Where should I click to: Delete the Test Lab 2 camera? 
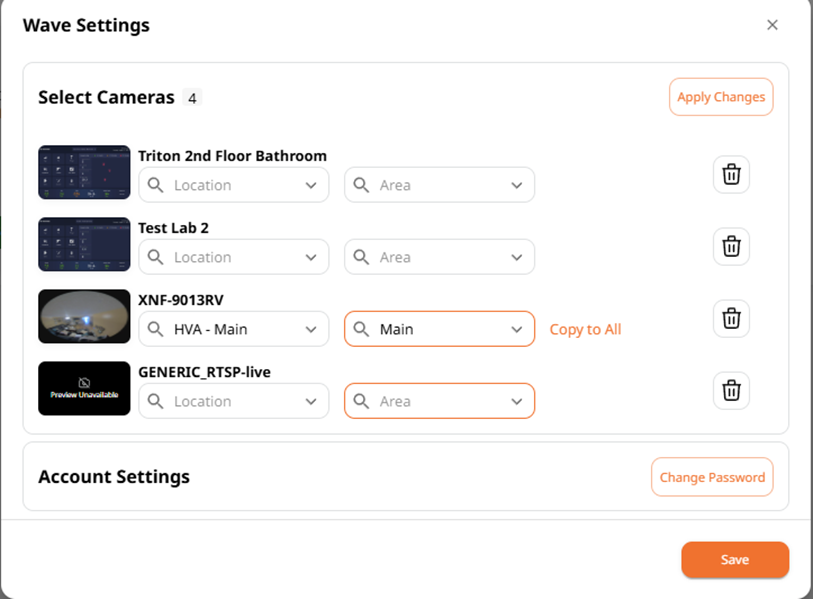tap(731, 246)
